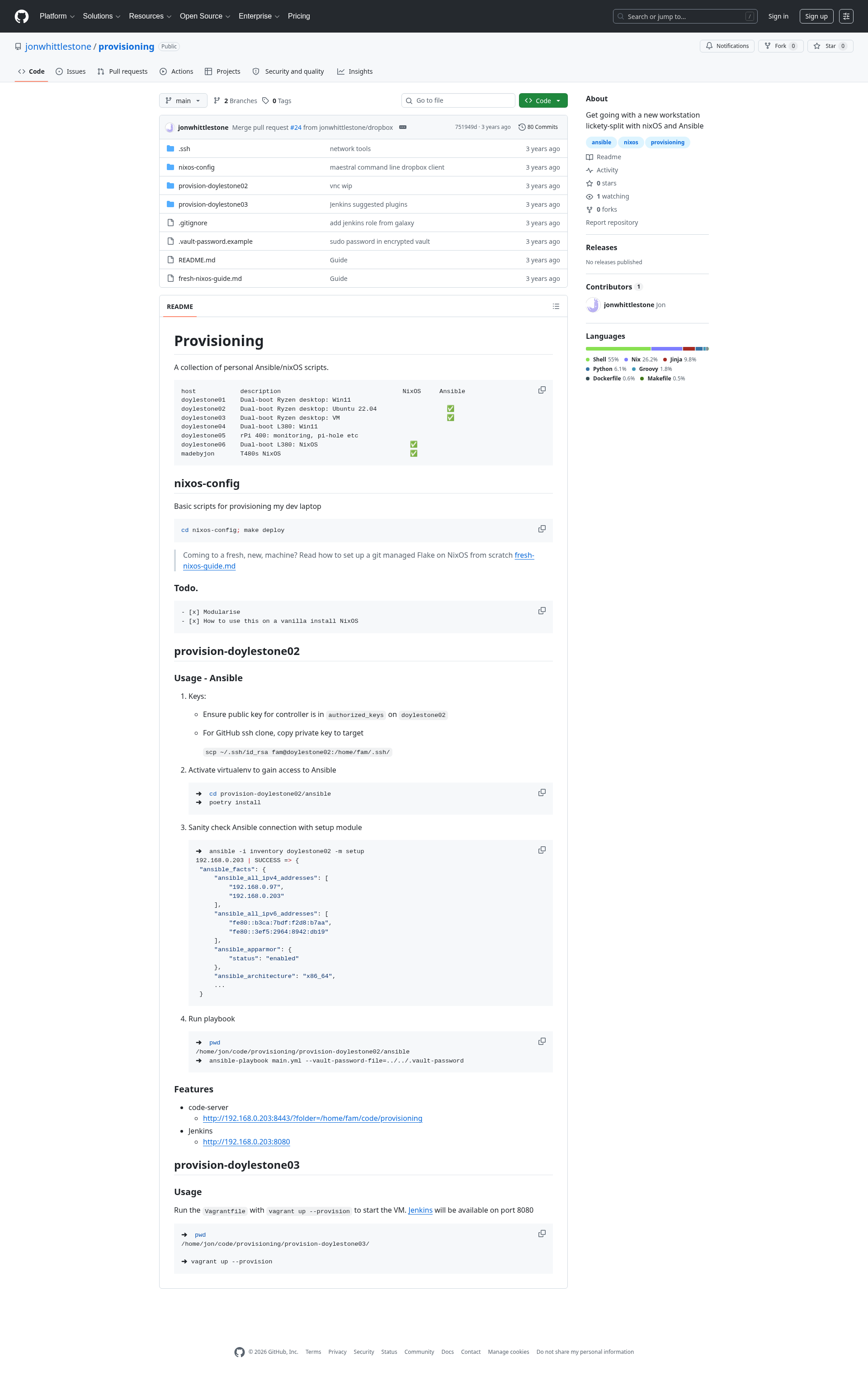Open the Notifications button

pos(727,46)
